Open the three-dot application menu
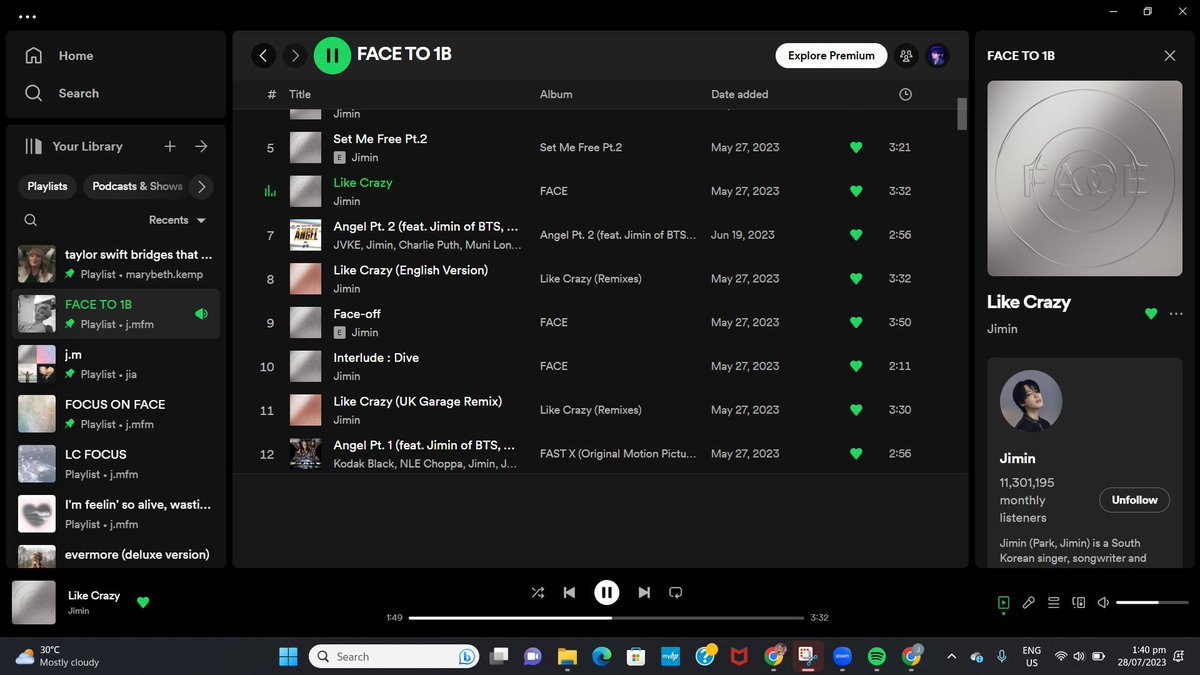Viewport: 1200px width, 675px height. (x=28, y=17)
